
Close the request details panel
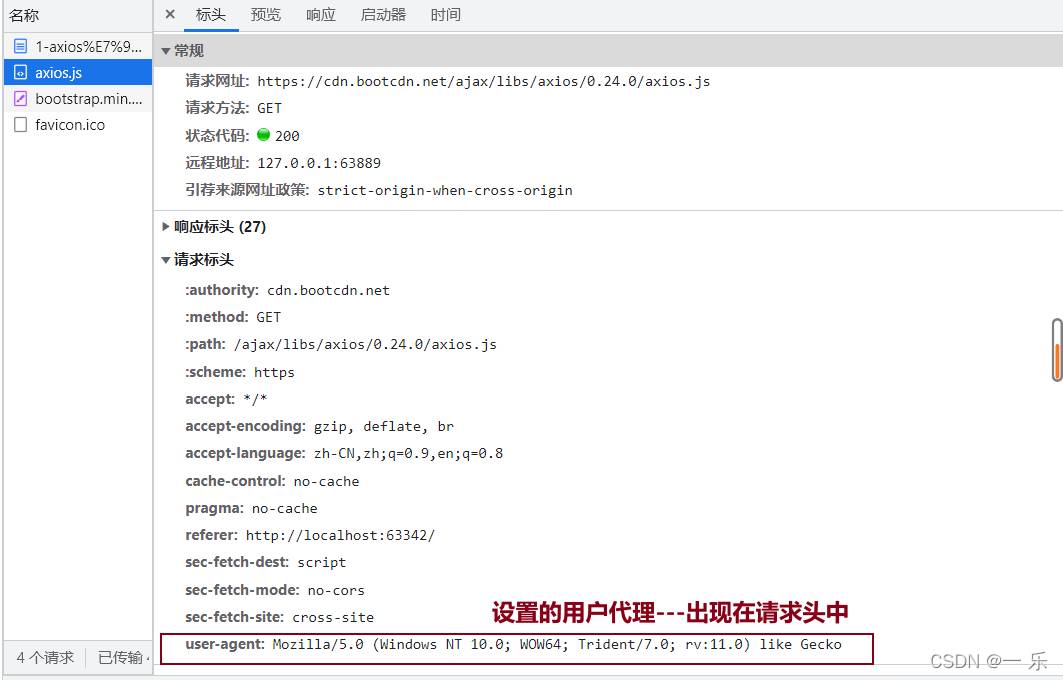(x=170, y=14)
